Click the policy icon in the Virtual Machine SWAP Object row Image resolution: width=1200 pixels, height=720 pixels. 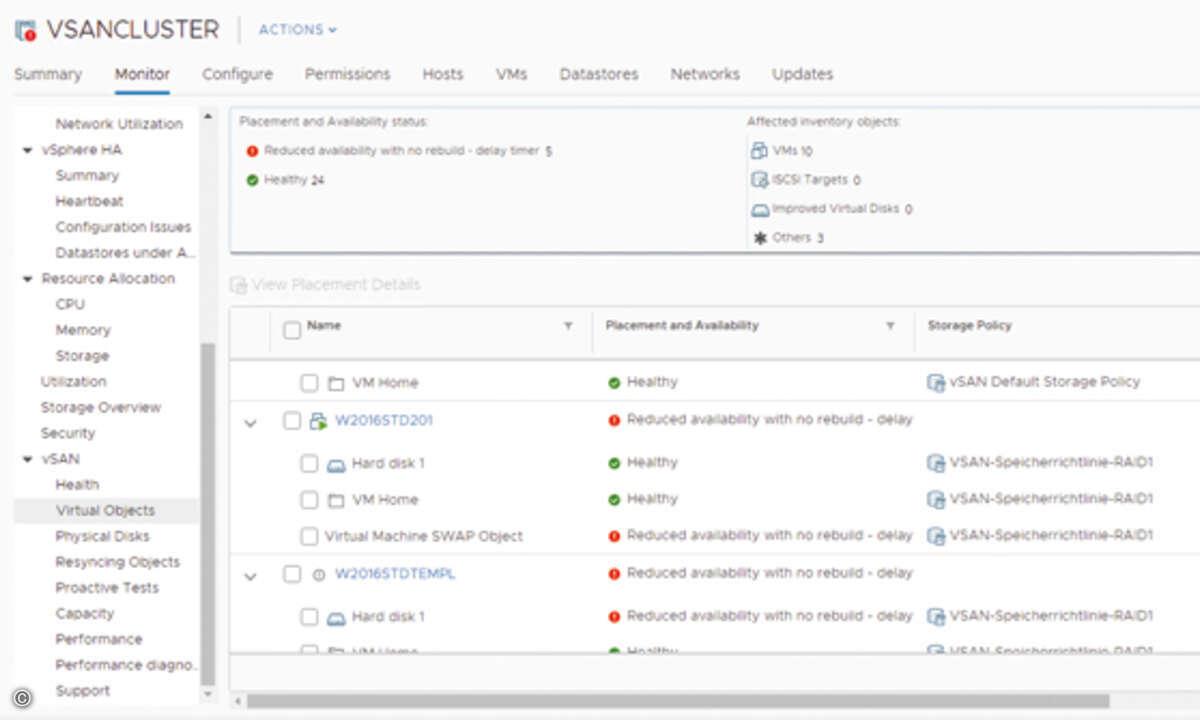[x=936, y=535]
